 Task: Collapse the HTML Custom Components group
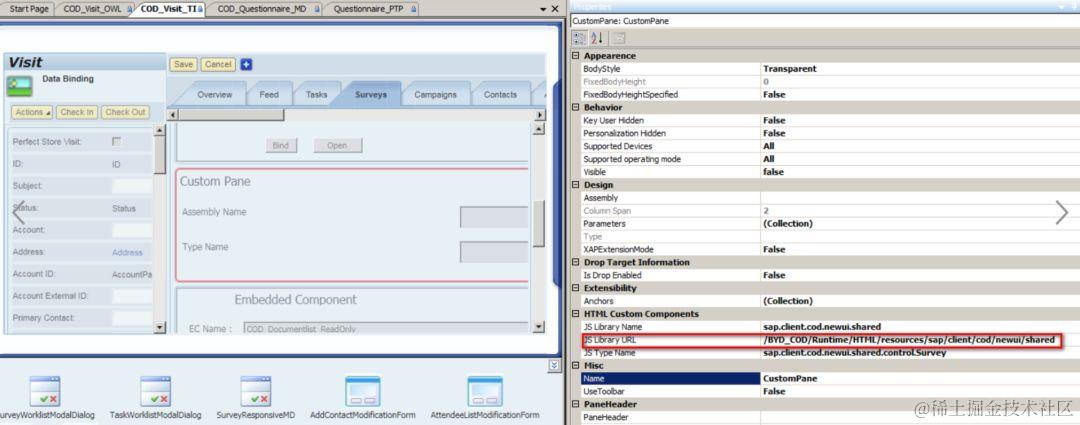pyautogui.click(x=576, y=314)
